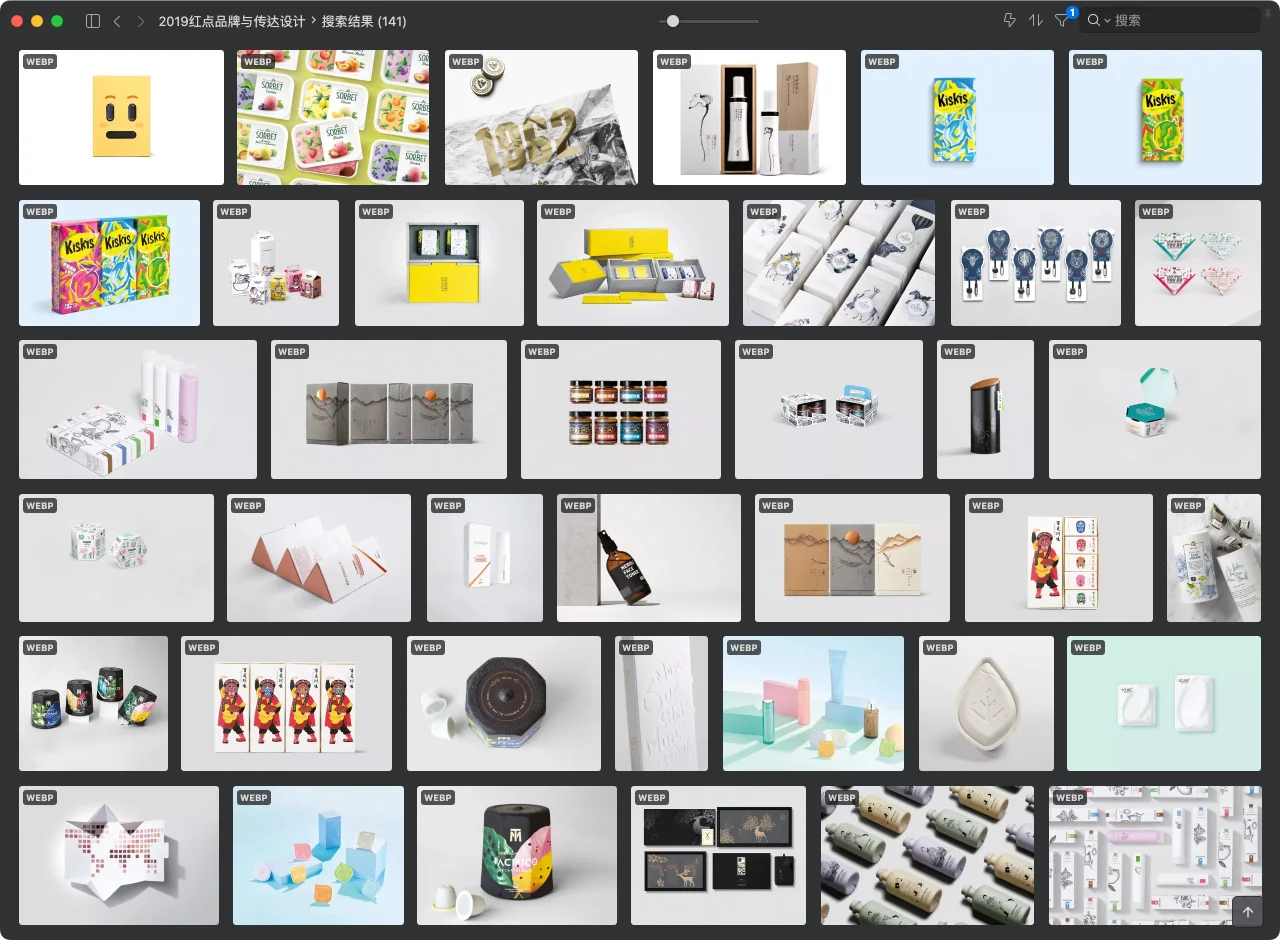Open the filter funnel icon
This screenshot has width=1280, height=940.
click(1062, 21)
